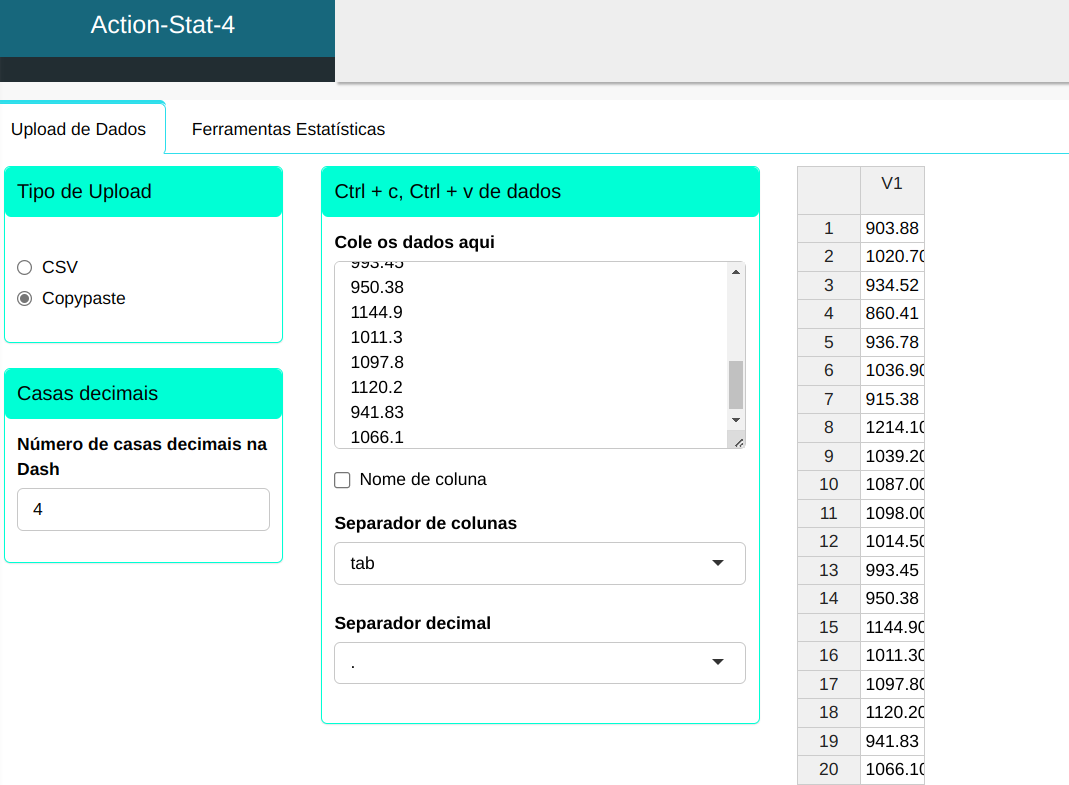
Task: Open the Separador decimal dropdown
Action: (540, 664)
